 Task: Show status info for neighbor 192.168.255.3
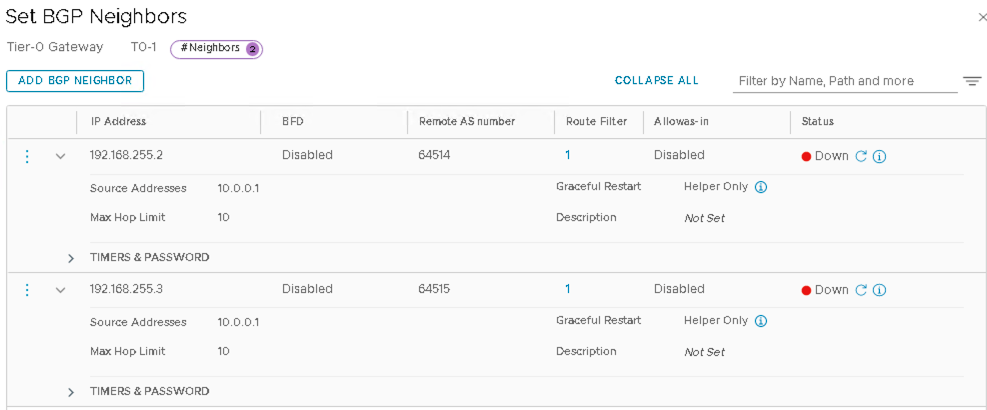(880, 290)
